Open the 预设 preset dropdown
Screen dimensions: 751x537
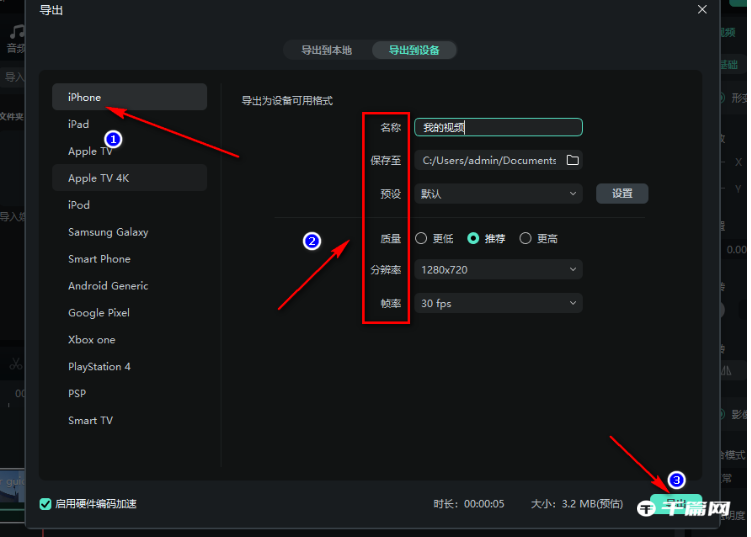(x=498, y=194)
